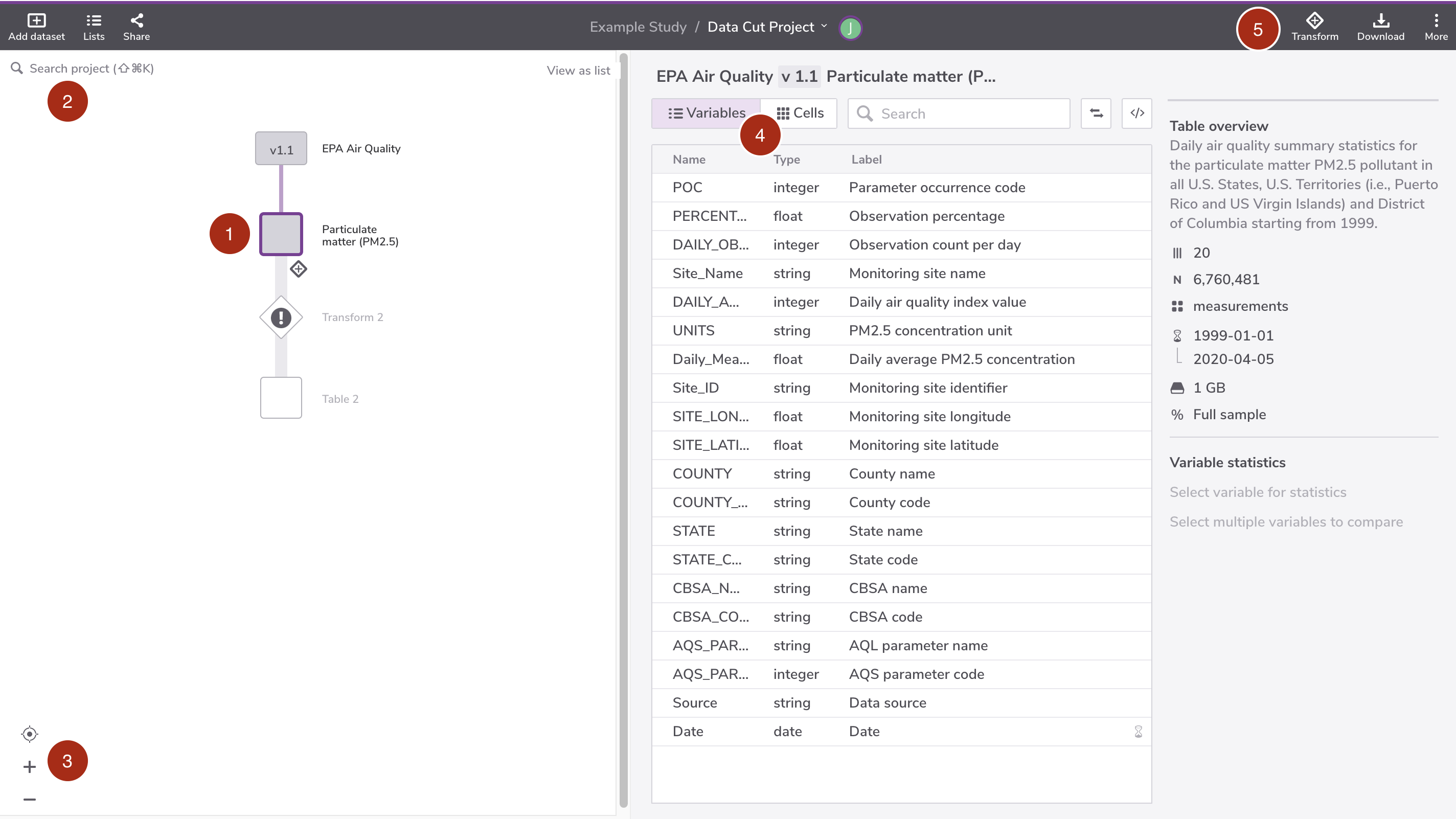Open the code view icon button
This screenshot has height=819, width=1456.
(1136, 113)
